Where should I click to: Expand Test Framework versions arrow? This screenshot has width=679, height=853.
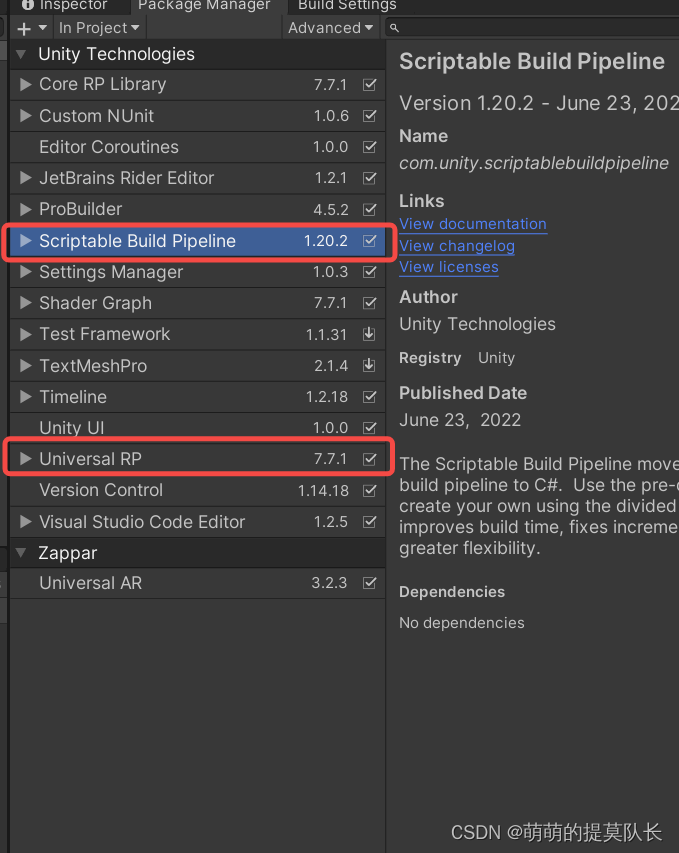pyautogui.click(x=25, y=334)
